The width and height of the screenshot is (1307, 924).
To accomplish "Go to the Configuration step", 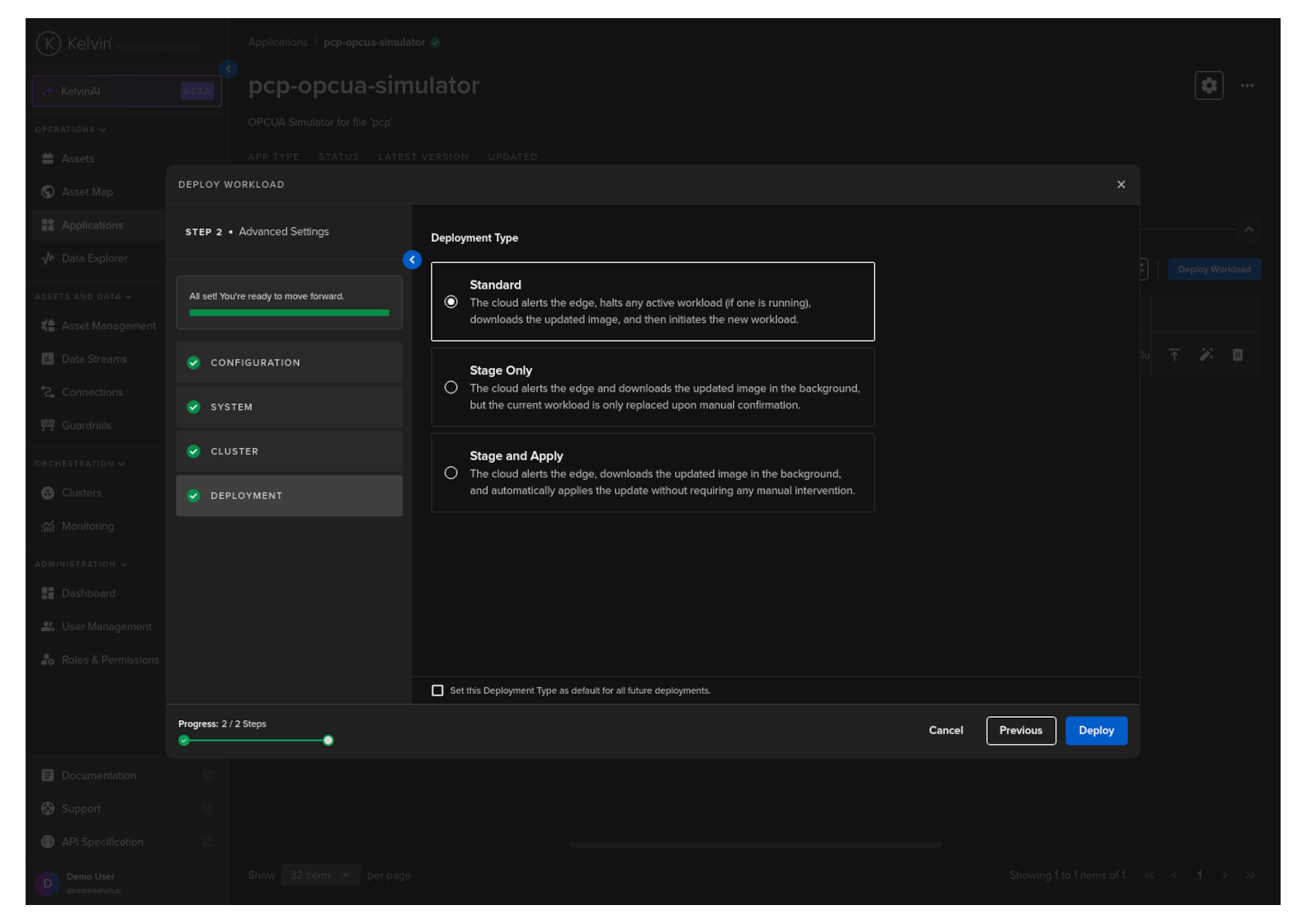I will click(x=289, y=363).
